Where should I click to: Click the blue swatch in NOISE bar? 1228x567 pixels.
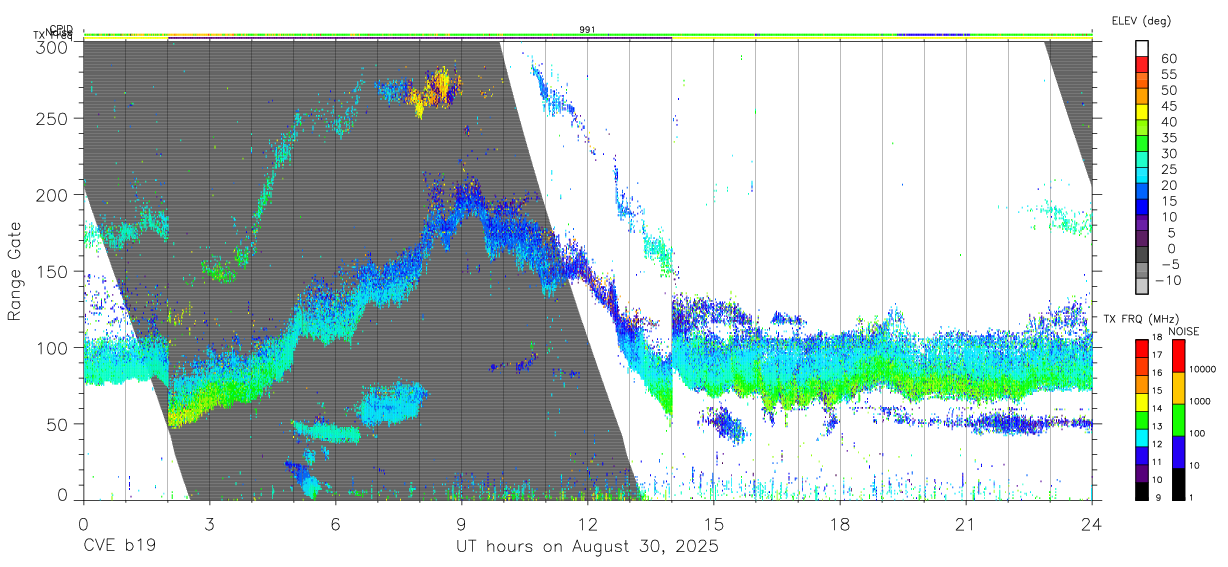click(1178, 450)
